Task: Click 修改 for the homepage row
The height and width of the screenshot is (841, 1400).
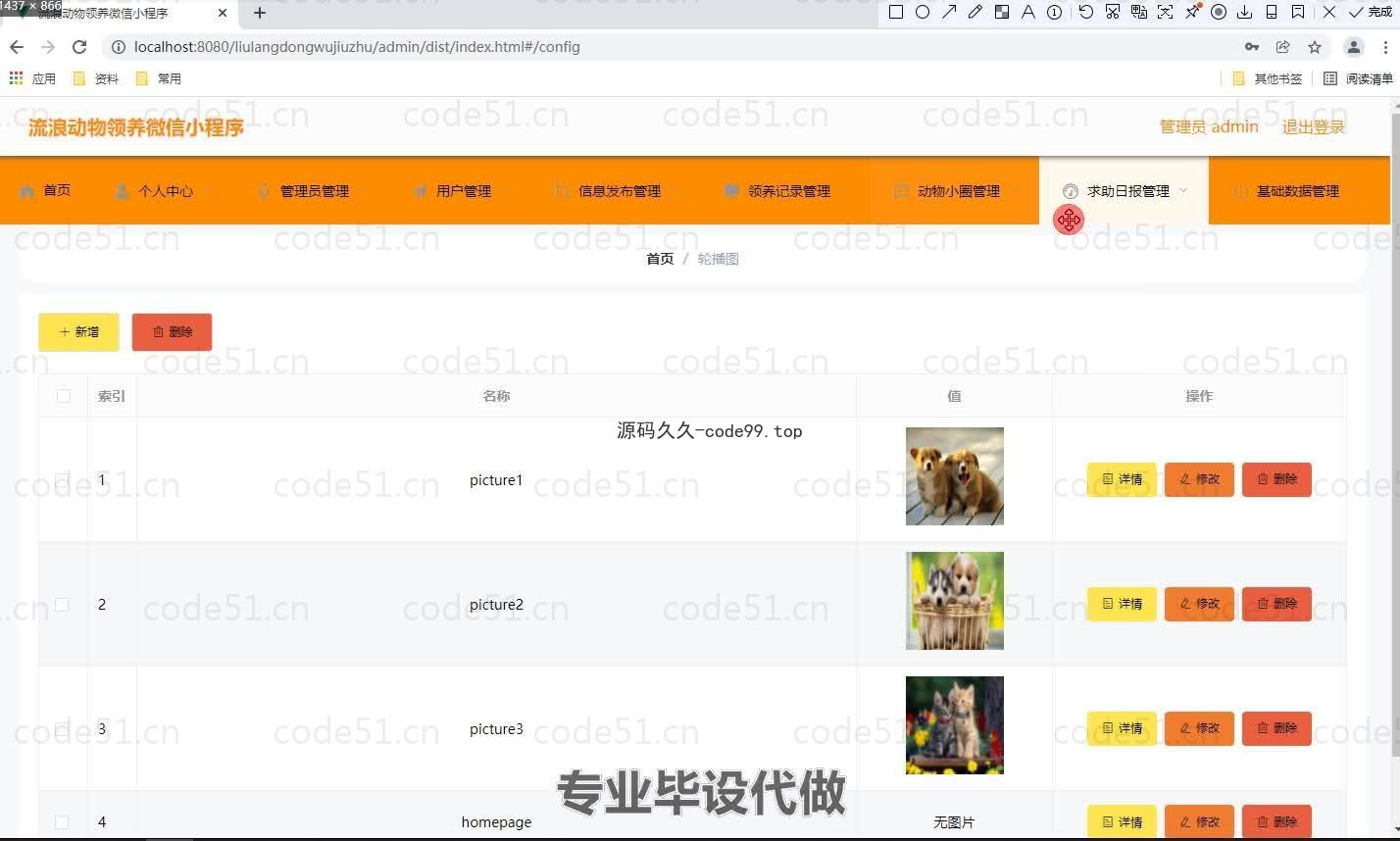Action: pos(1199,821)
